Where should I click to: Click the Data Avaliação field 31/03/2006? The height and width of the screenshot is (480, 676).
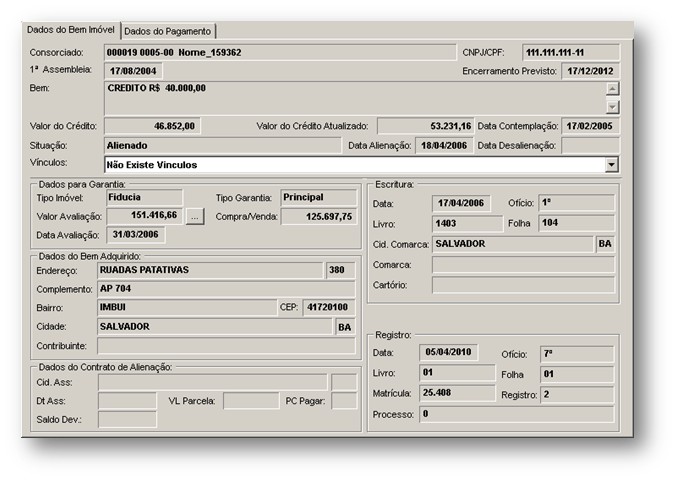click(135, 235)
